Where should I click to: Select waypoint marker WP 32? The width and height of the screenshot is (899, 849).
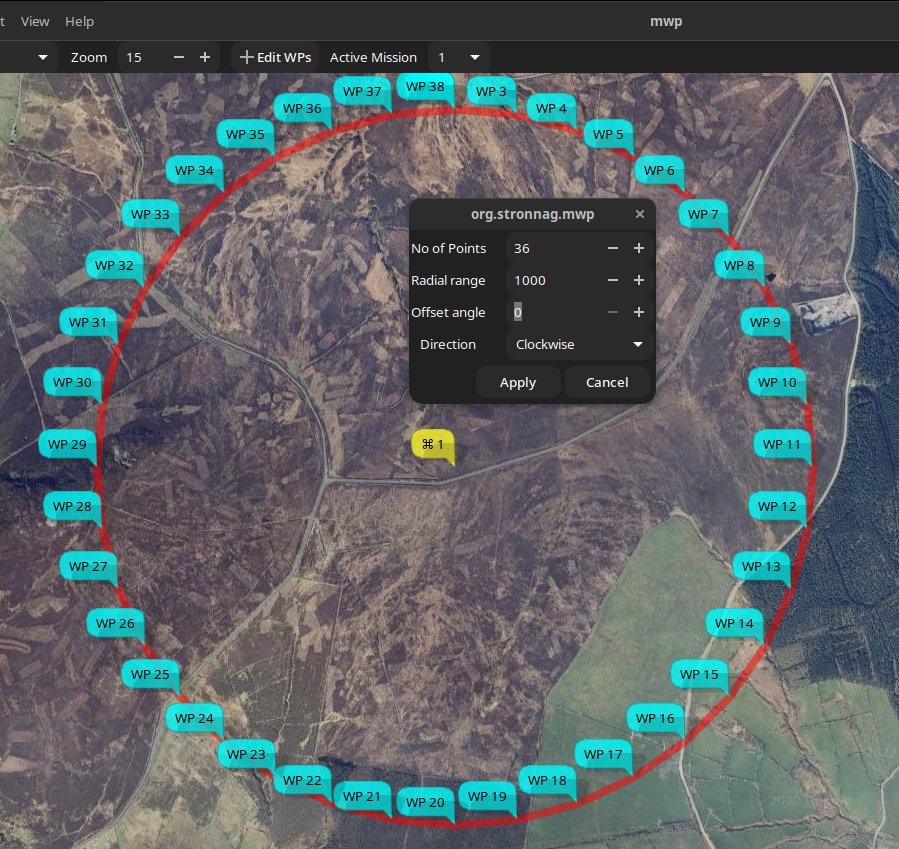pos(115,265)
